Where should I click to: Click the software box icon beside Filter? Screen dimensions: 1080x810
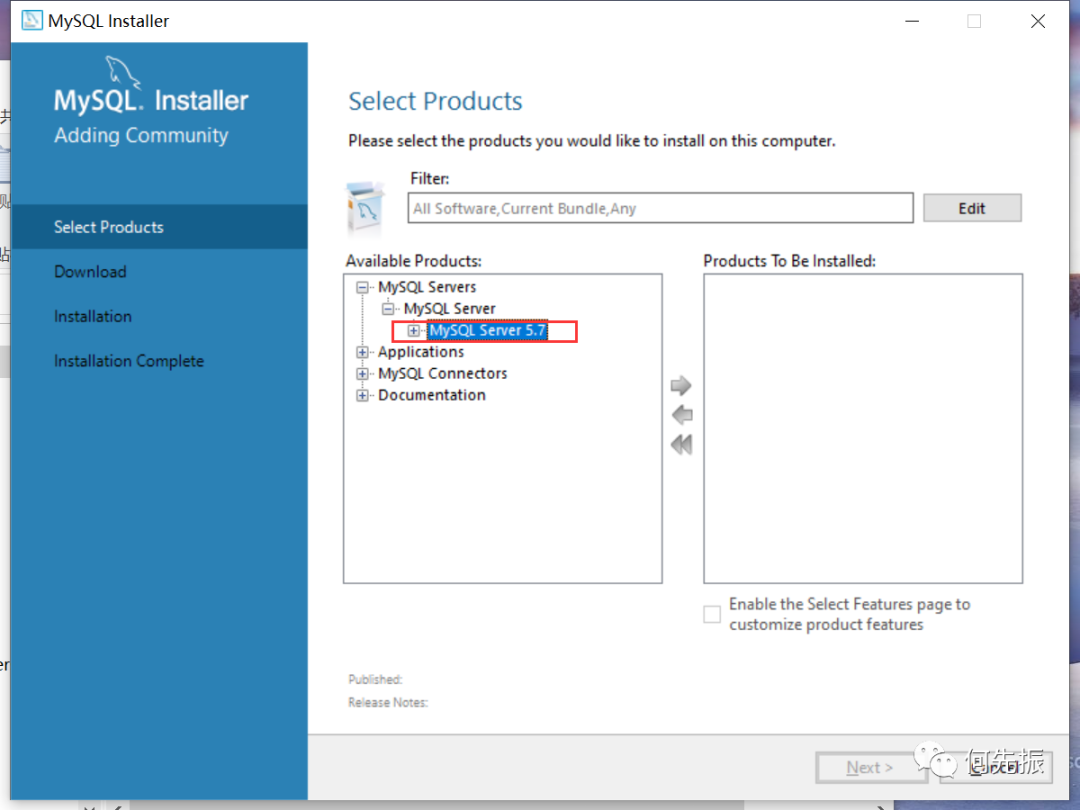coord(365,209)
